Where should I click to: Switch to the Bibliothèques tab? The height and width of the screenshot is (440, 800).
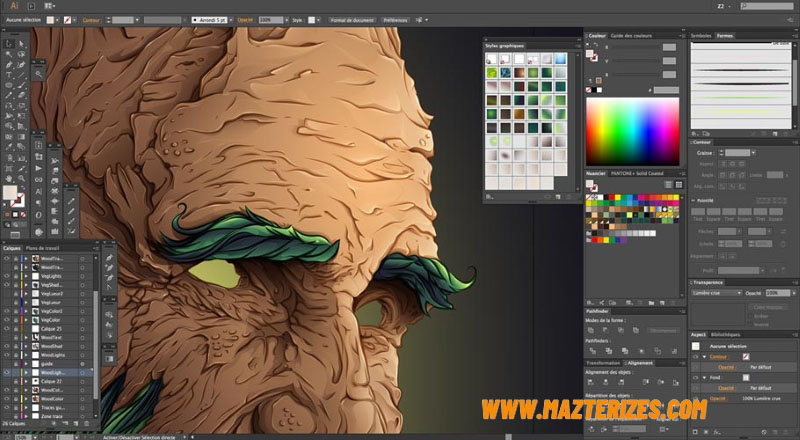[725, 335]
